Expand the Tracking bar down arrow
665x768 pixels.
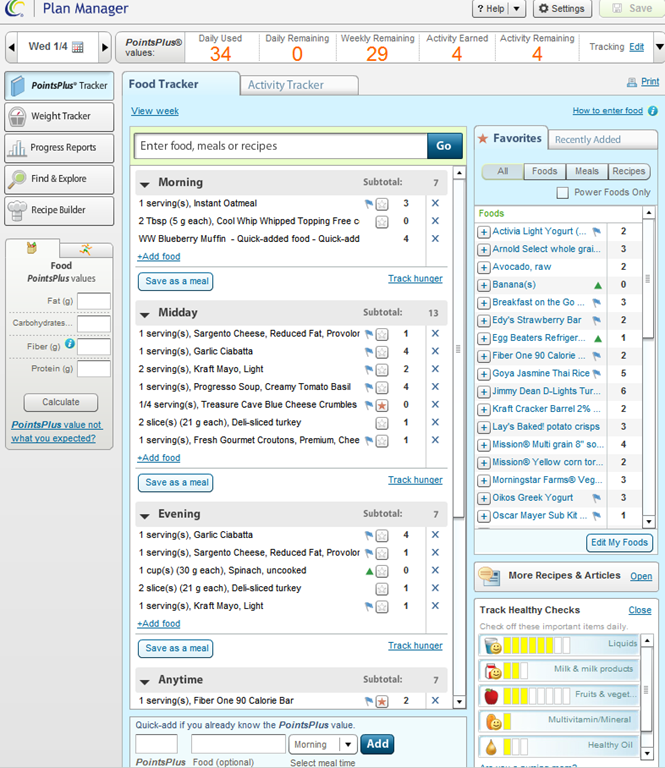point(659,47)
